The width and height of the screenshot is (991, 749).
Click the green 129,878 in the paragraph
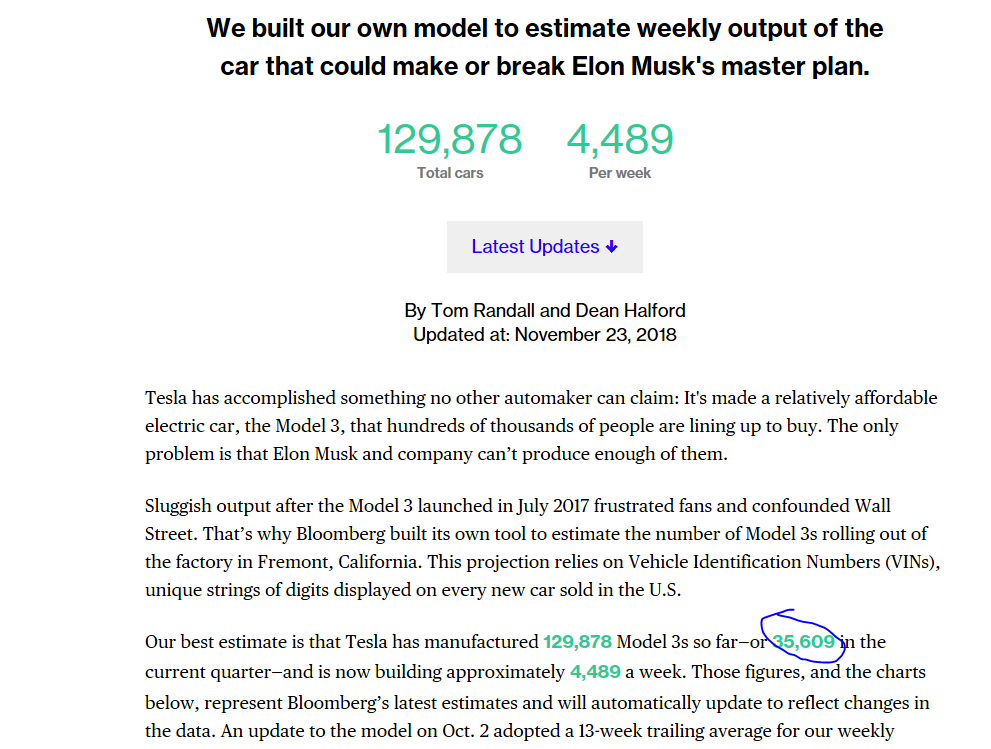577,642
